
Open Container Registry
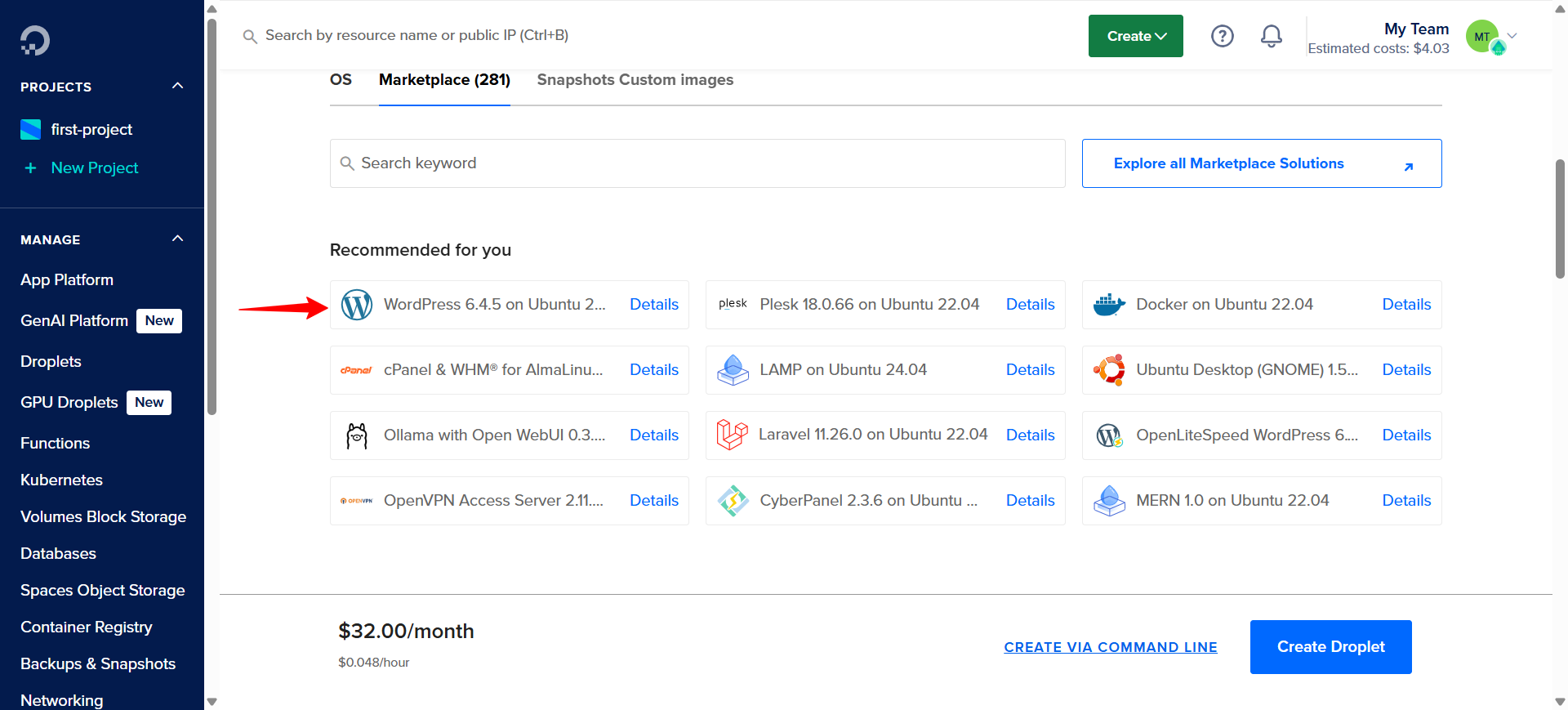[86, 627]
